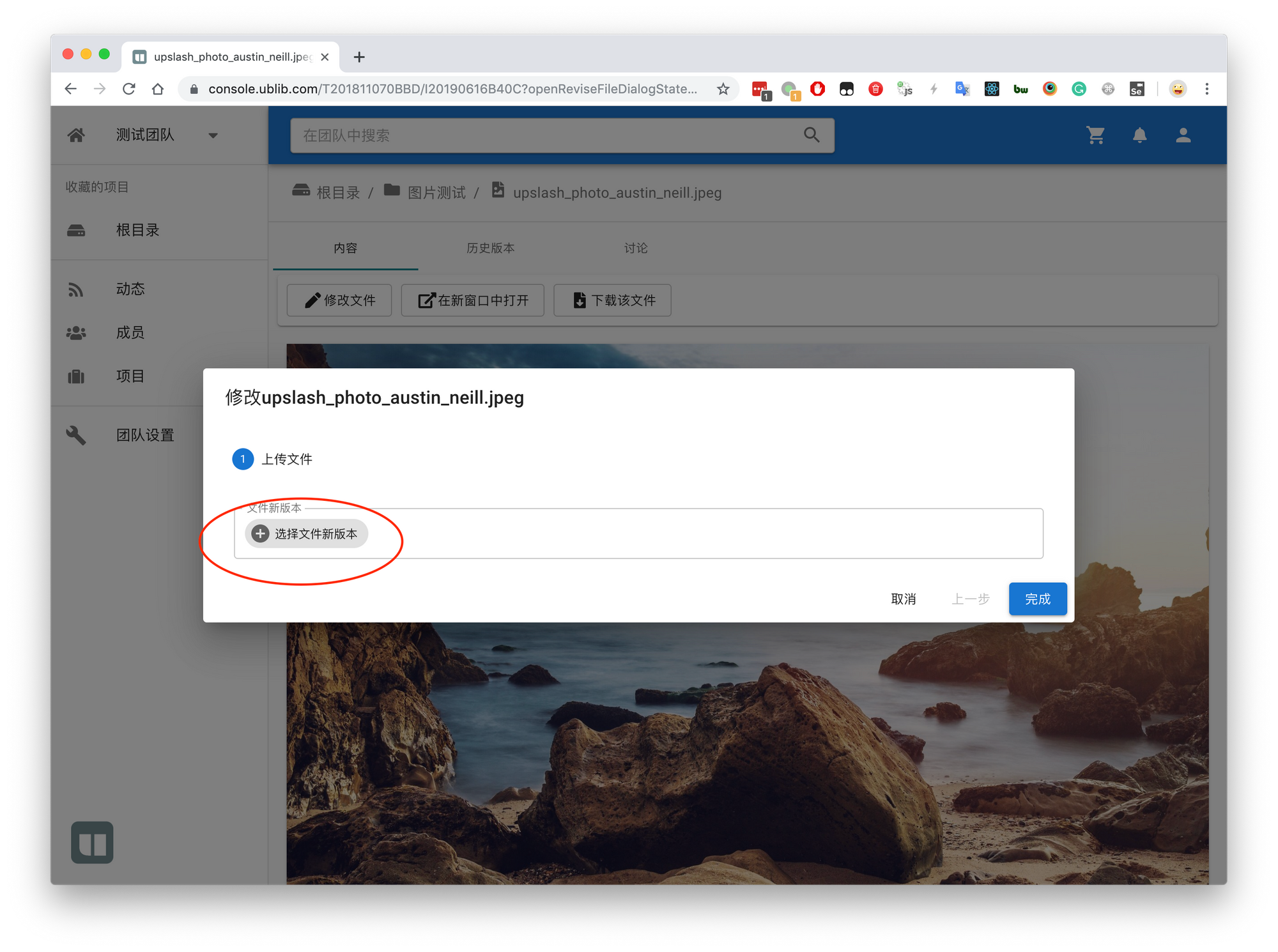Go to 图片测试 folder breadcrumb
Screen dimensions: 1278x952
click(436, 192)
